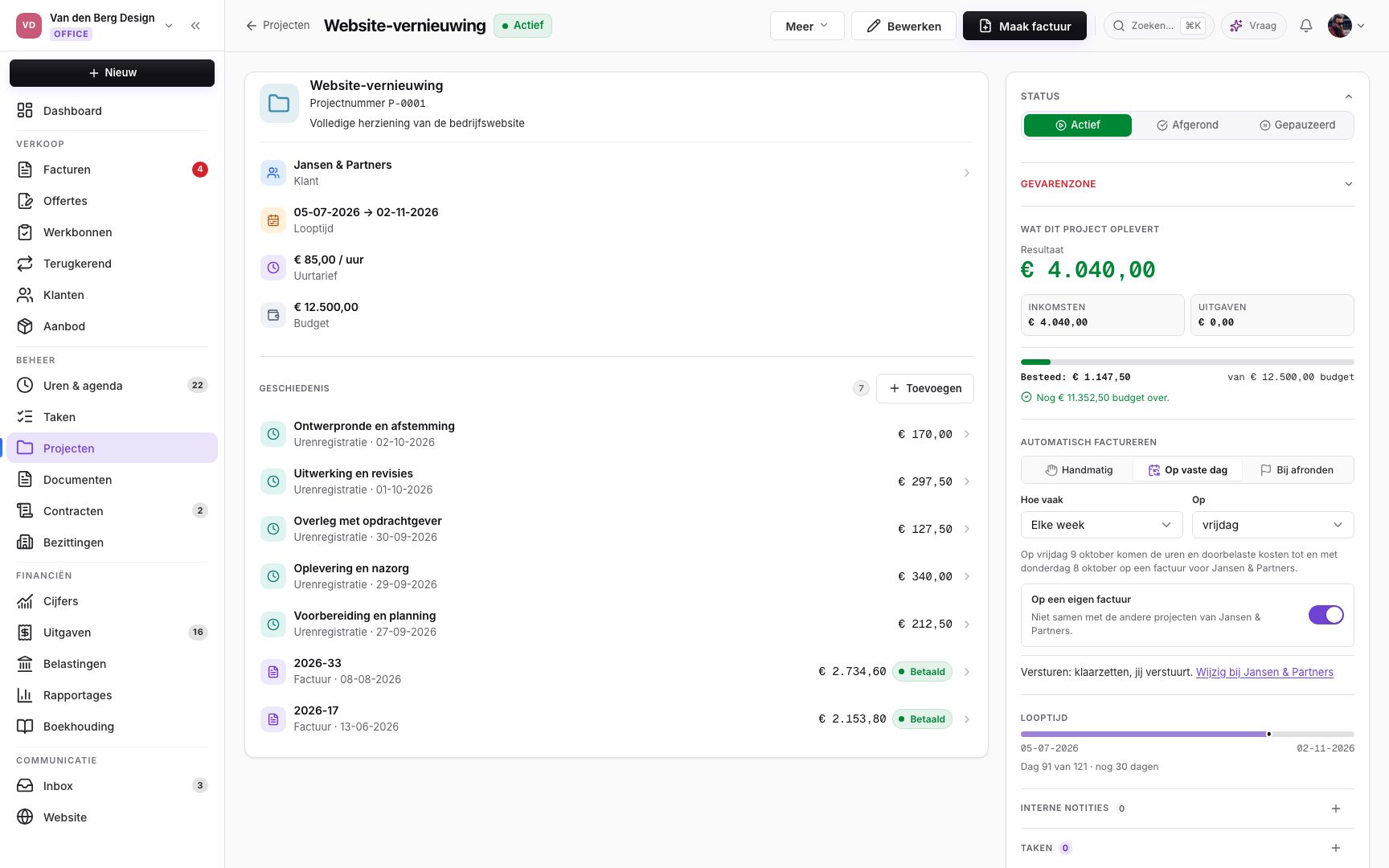This screenshot has height=868, width=1389.
Task: Click the Dashboard grid icon
Action: point(25,111)
